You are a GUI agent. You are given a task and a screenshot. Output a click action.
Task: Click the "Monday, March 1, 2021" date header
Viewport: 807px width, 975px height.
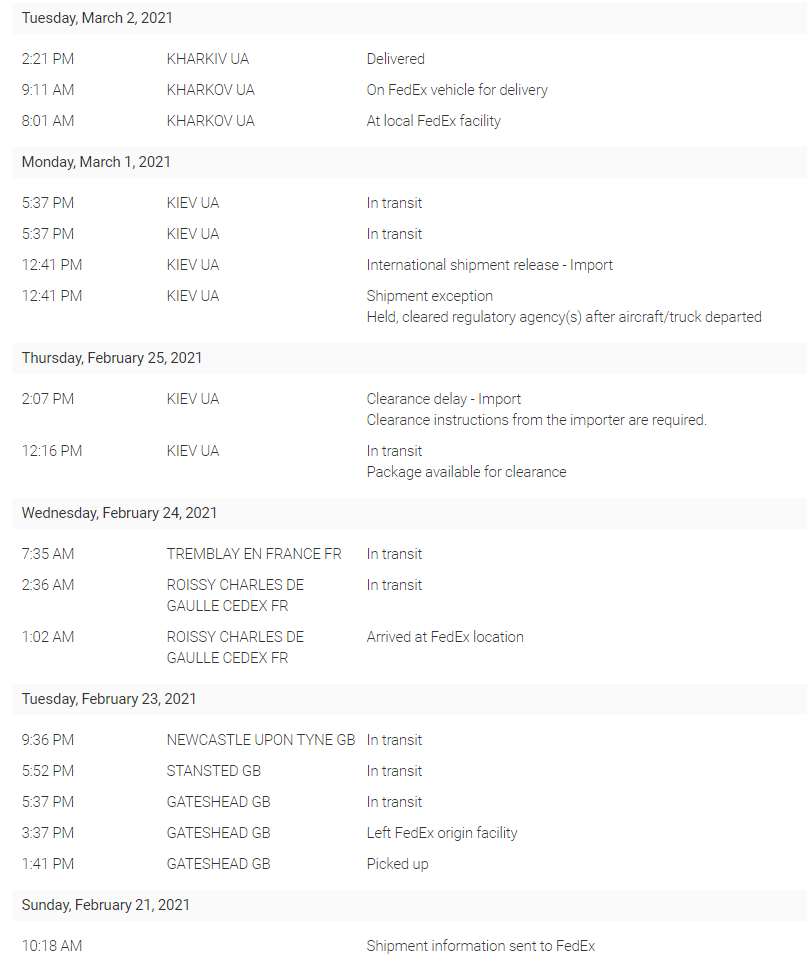pyautogui.click(x=96, y=162)
